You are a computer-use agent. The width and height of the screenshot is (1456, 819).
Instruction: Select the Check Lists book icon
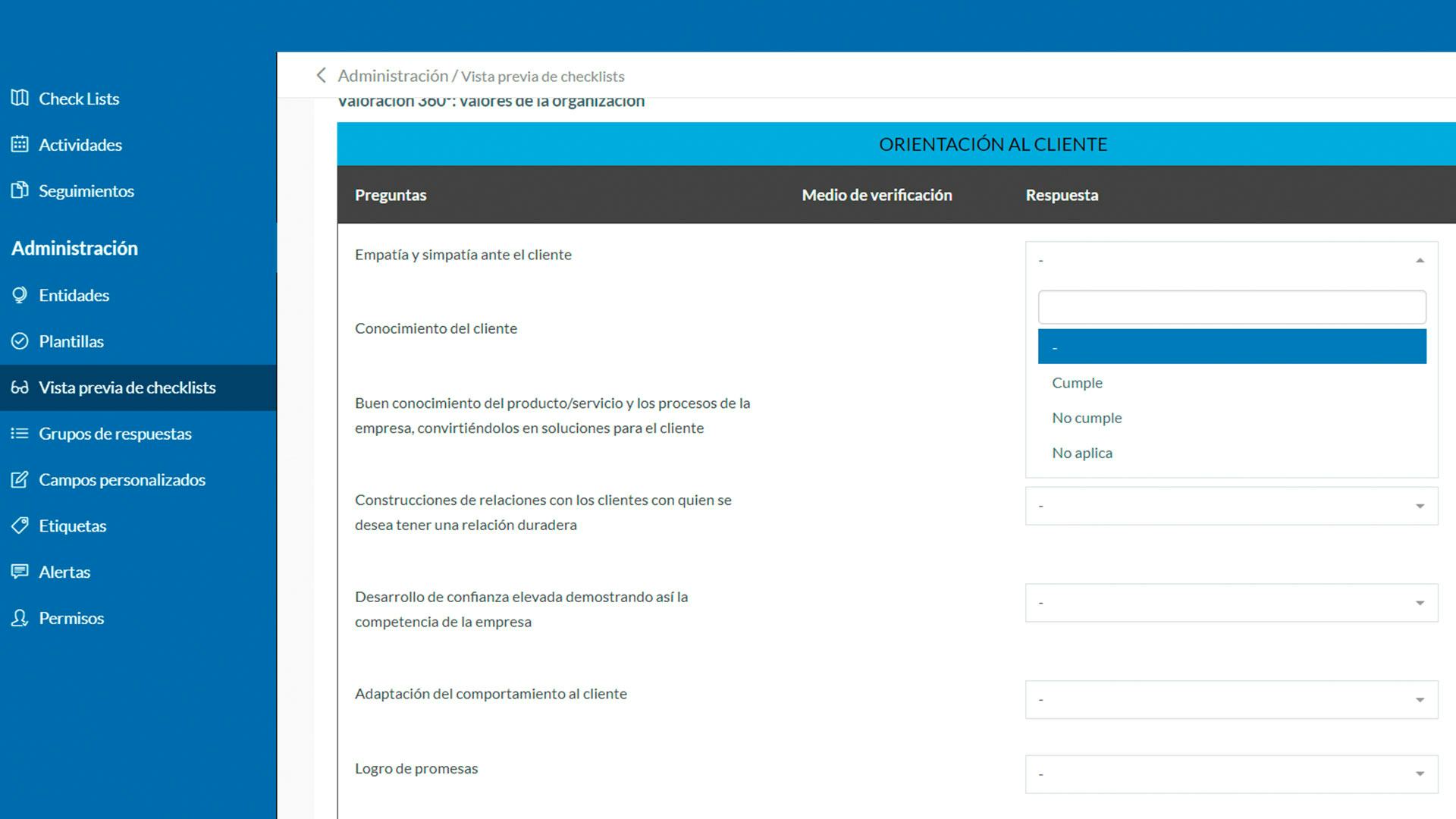[20, 98]
